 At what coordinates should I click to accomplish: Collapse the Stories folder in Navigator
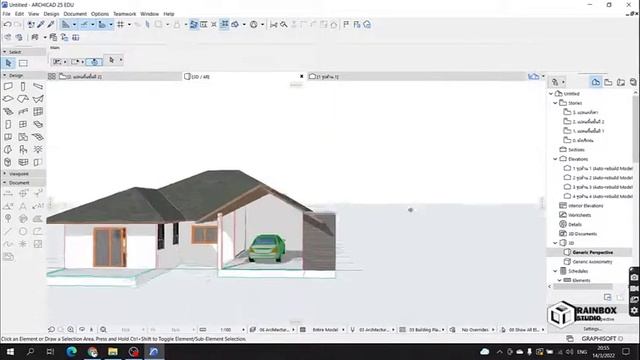(x=555, y=103)
